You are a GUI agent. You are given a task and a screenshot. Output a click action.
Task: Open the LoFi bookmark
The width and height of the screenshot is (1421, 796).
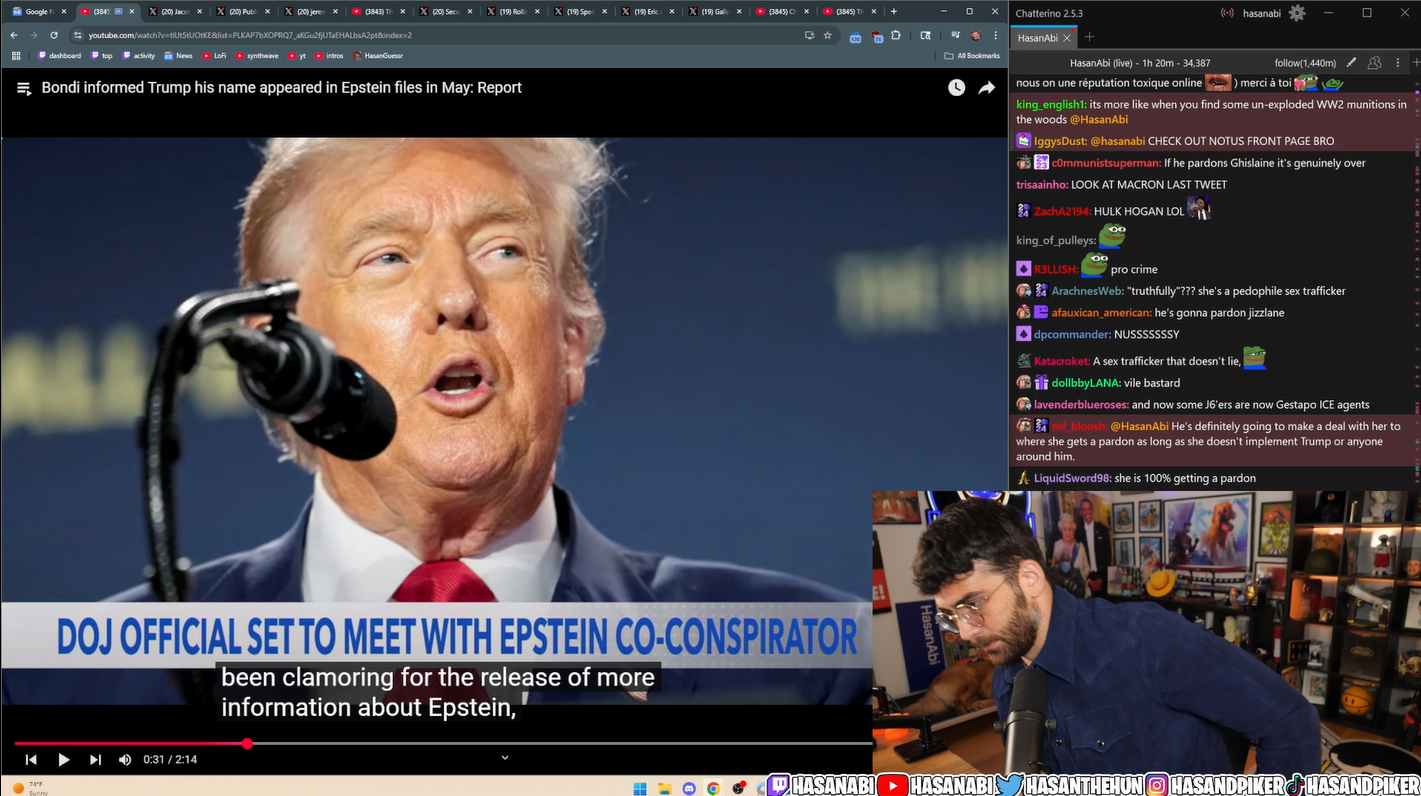tap(214, 56)
